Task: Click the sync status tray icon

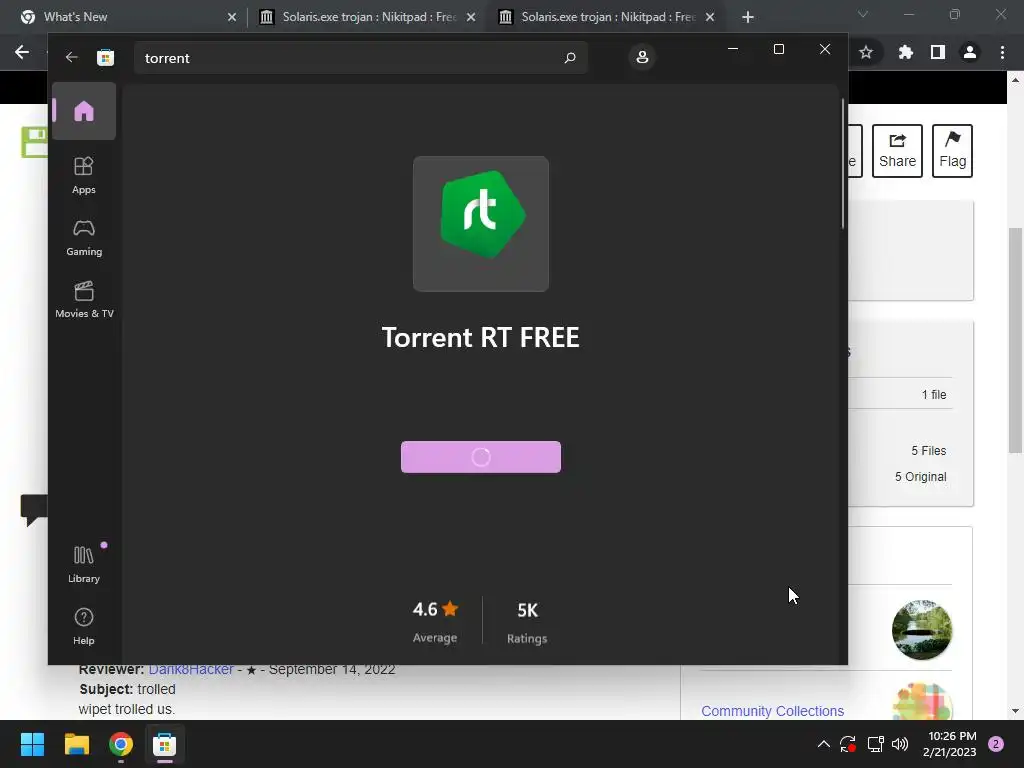Action: pyautogui.click(x=848, y=744)
